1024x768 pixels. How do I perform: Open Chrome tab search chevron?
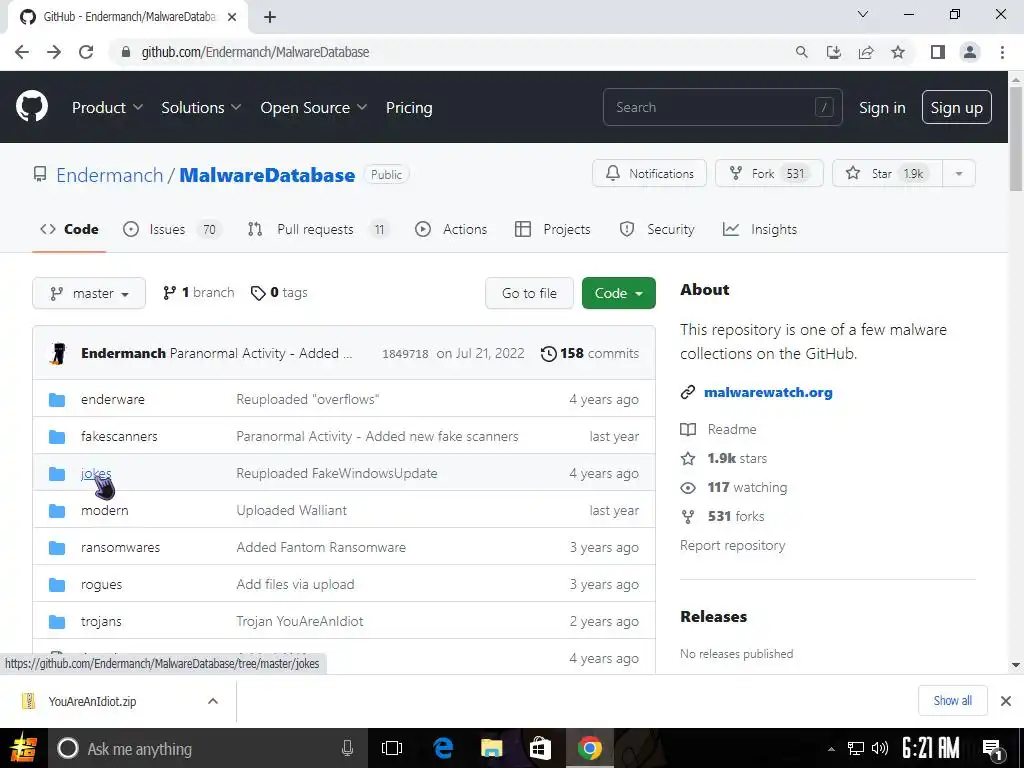point(863,14)
